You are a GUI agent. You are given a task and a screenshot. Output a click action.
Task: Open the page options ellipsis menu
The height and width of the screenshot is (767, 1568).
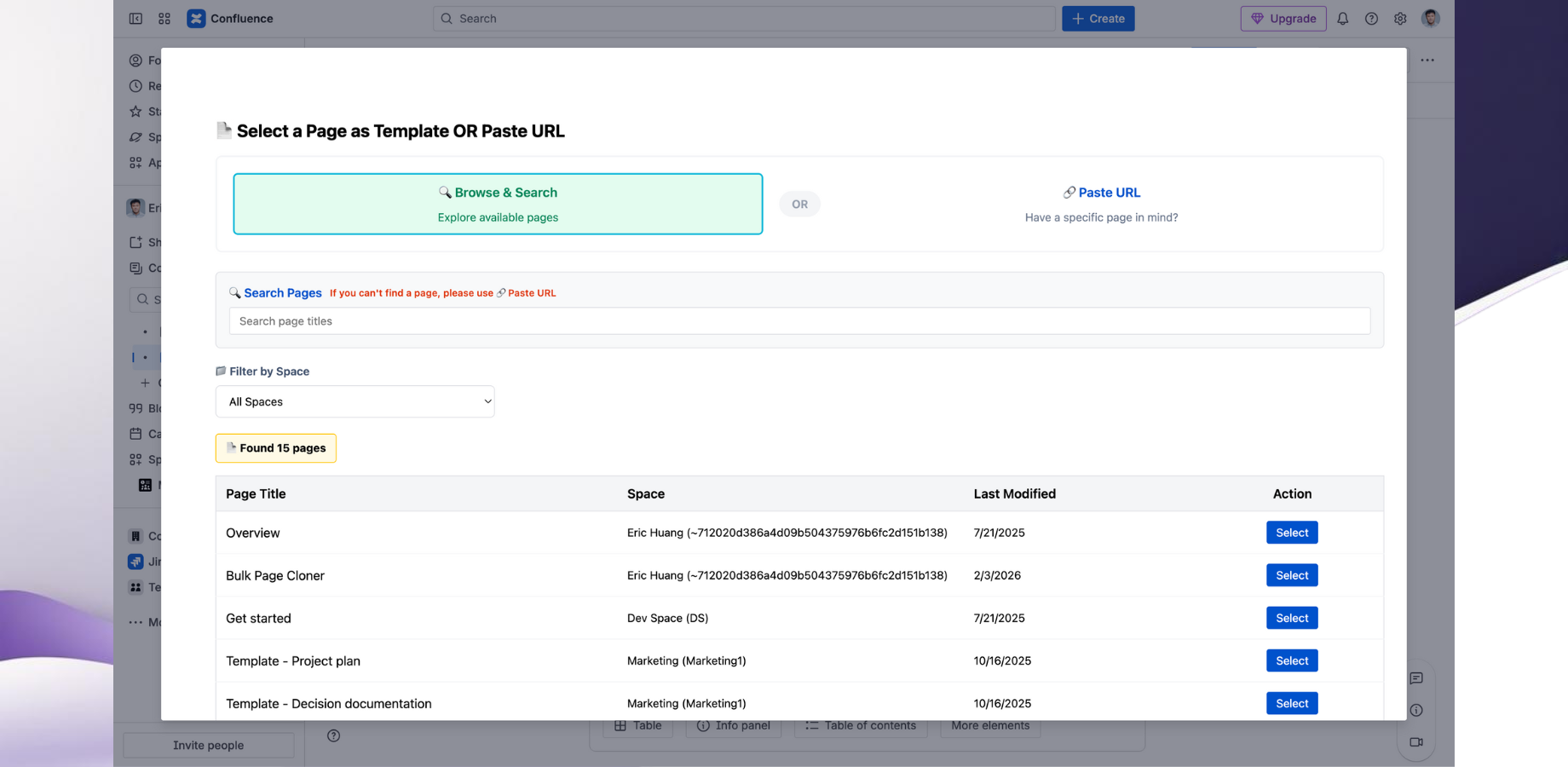(x=1428, y=61)
